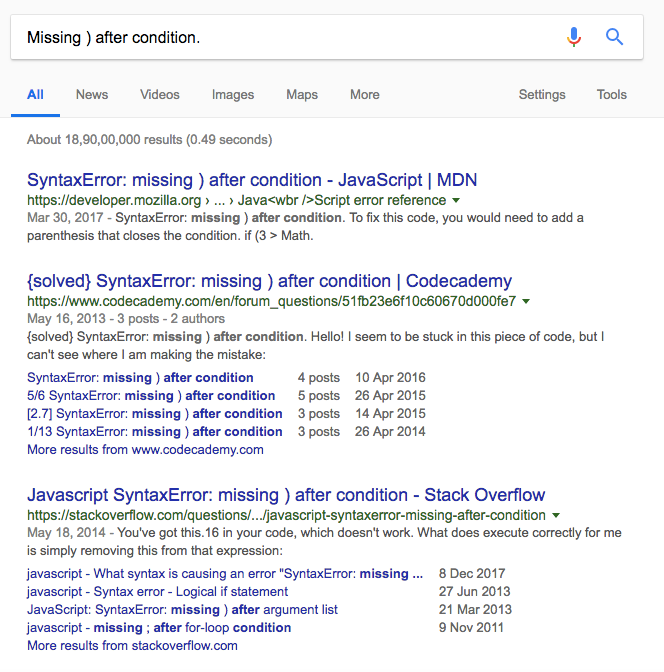Expand the arrow next to developer.mozilla.org URL
The image size is (664, 672).
tap(456, 200)
